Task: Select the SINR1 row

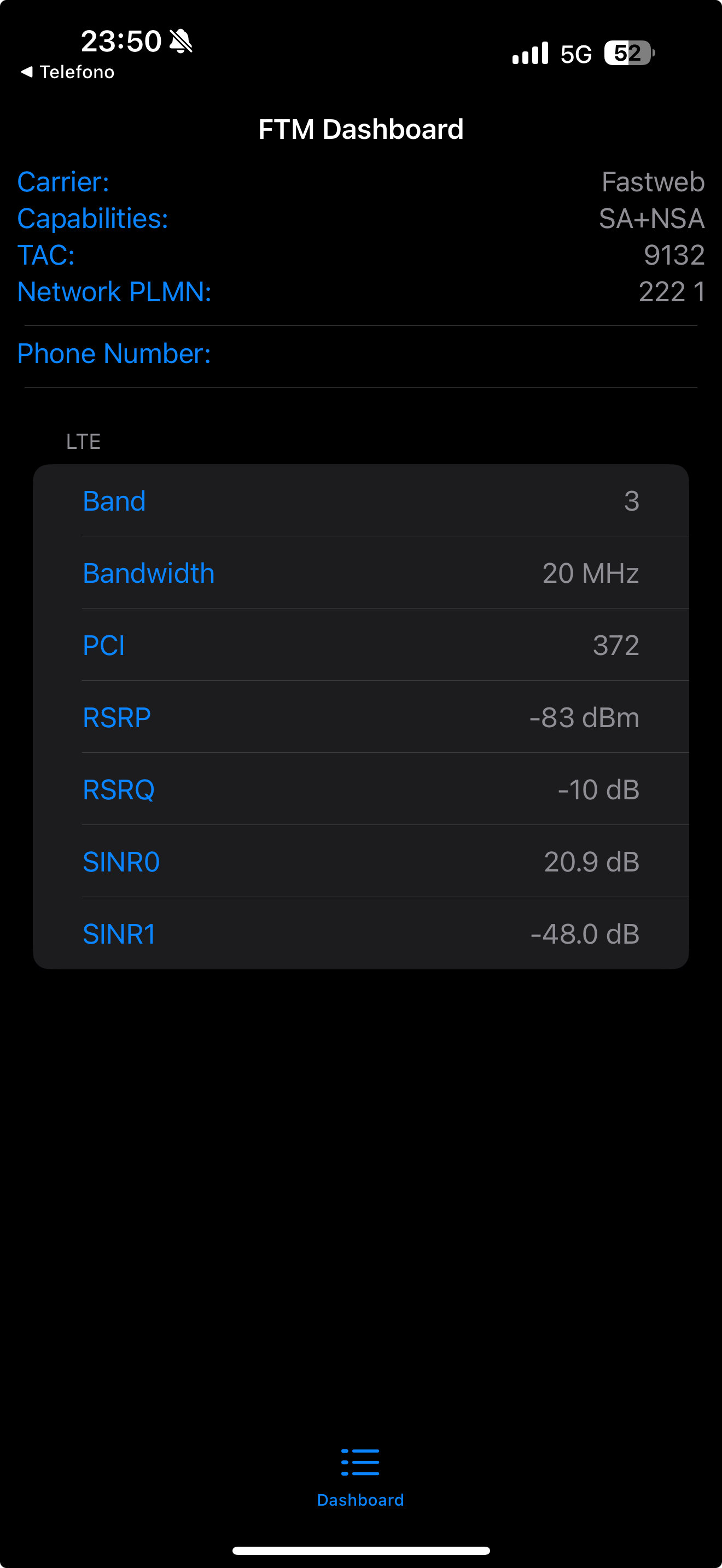Action: click(360, 933)
